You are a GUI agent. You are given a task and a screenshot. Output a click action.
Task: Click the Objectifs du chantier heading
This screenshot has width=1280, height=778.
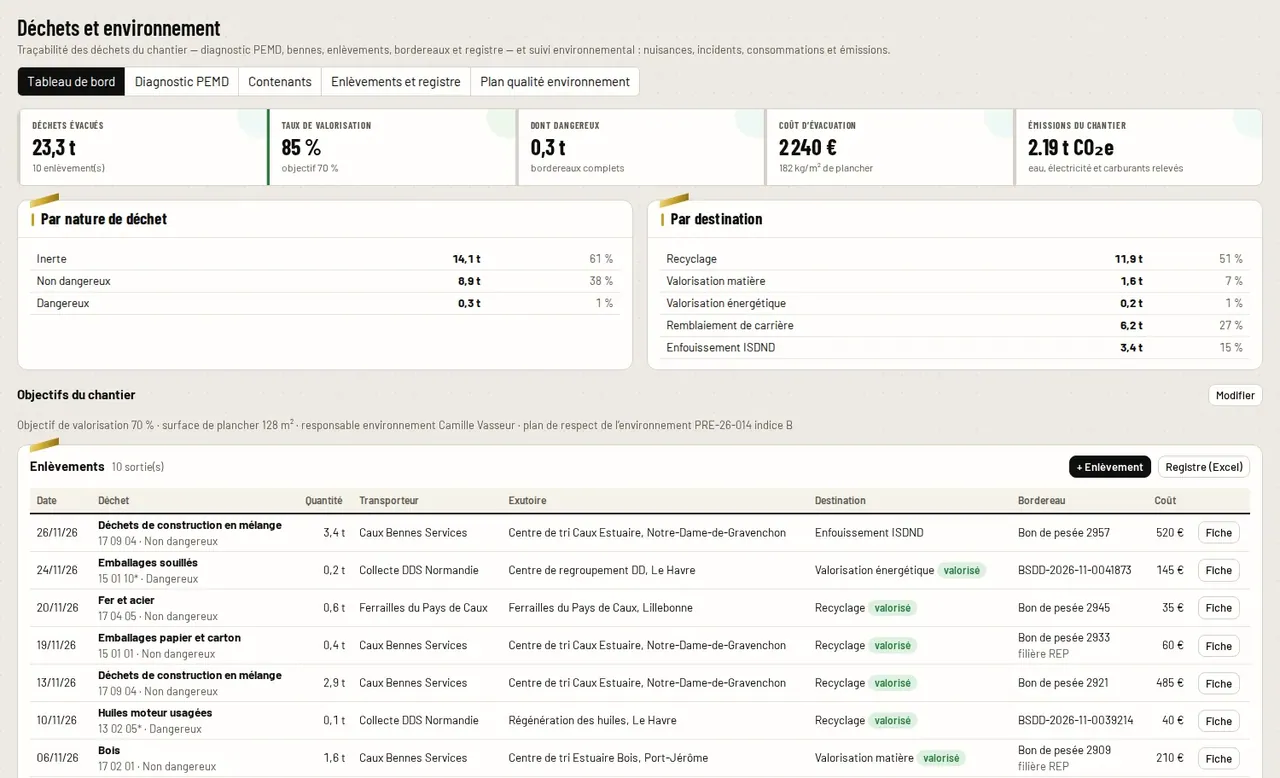click(x=76, y=395)
